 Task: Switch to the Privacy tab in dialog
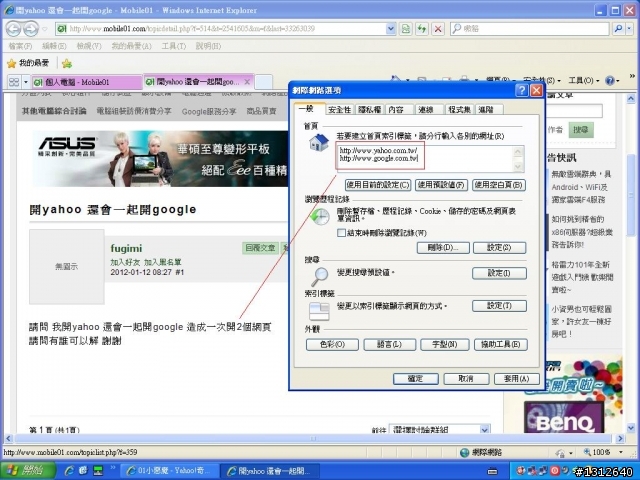(369, 109)
